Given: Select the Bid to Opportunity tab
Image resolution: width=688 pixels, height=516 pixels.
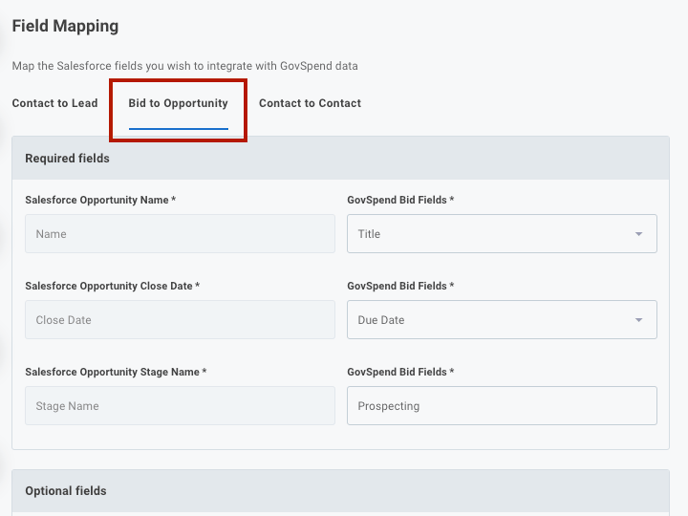Looking at the screenshot, I should [178, 103].
